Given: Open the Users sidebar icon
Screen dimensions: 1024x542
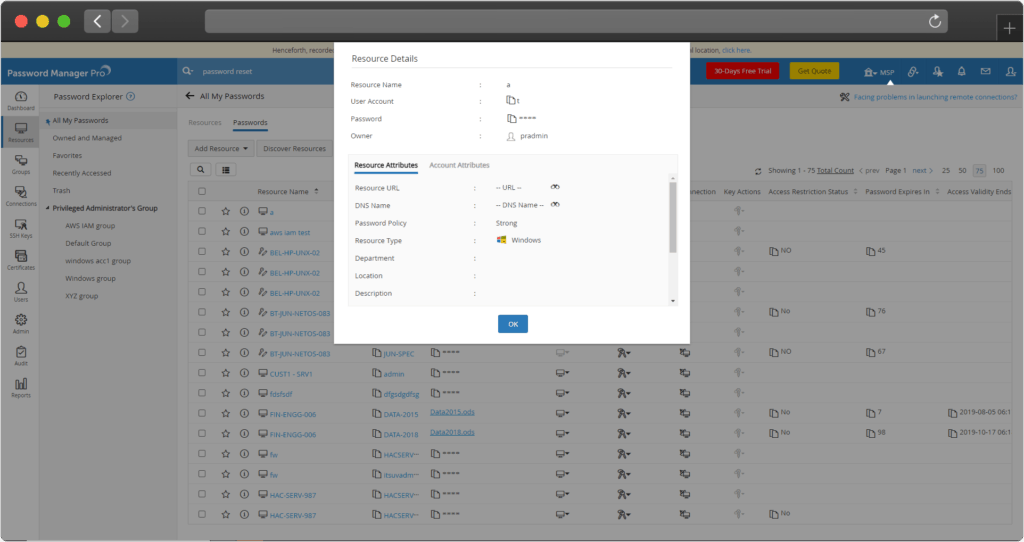Looking at the screenshot, I should (21, 291).
